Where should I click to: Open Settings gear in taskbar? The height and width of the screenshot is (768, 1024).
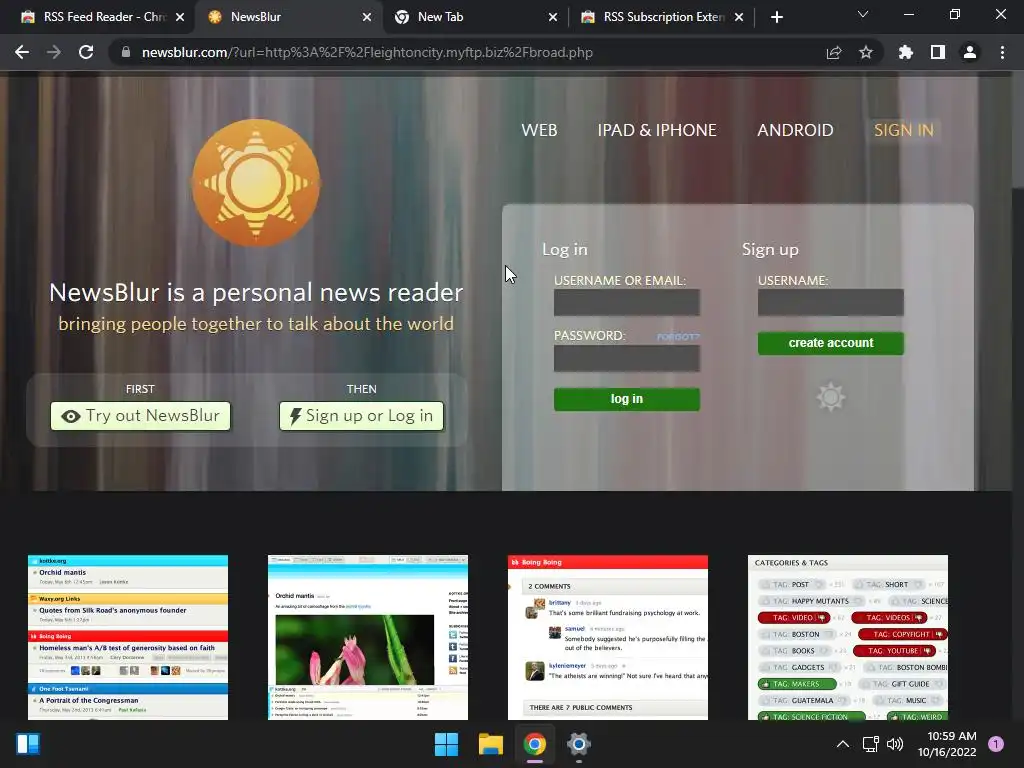tap(579, 744)
